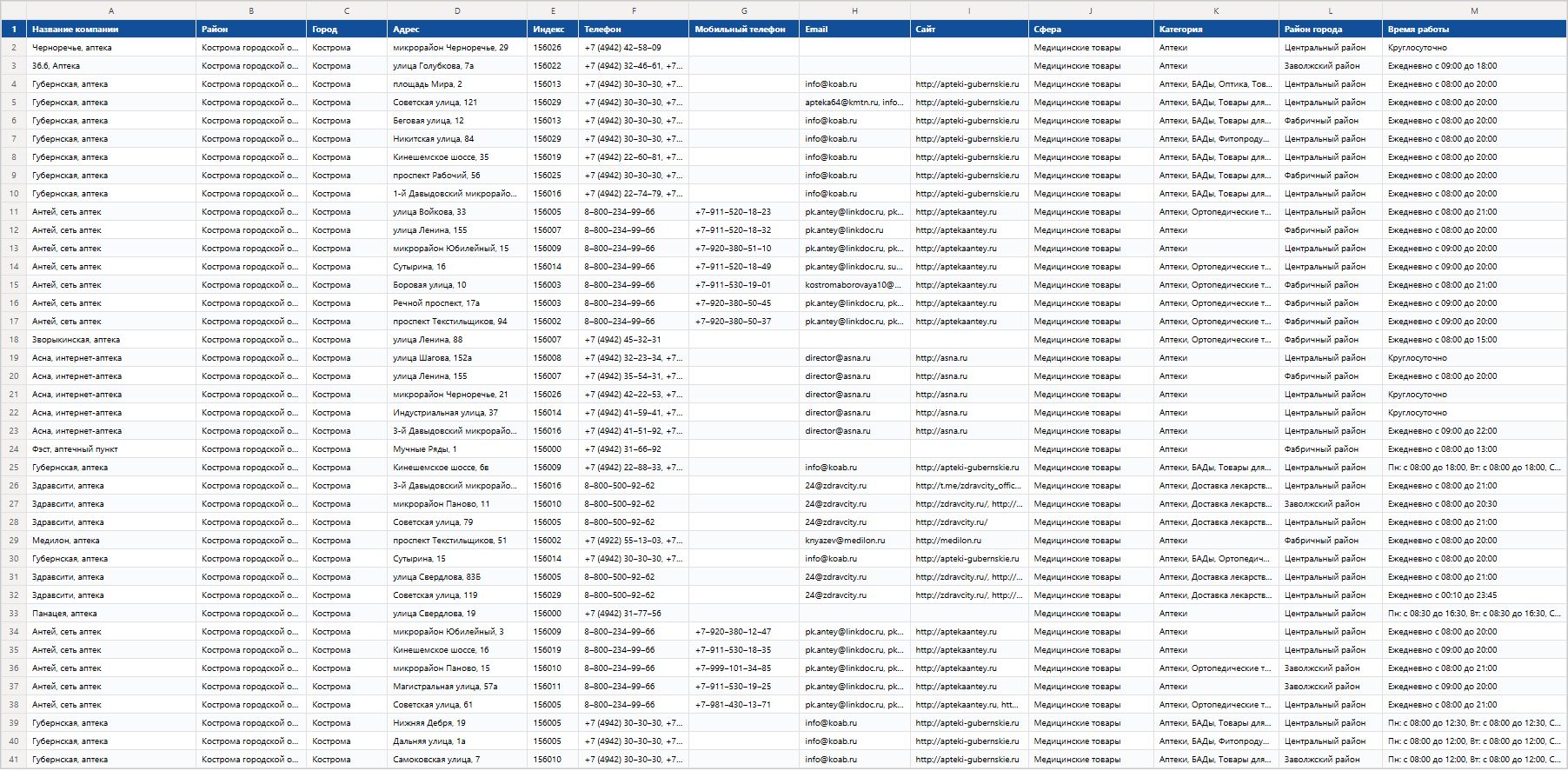Select row number 18 header
Image resolution: width=1568 pixels, height=784 pixels.
14,340
